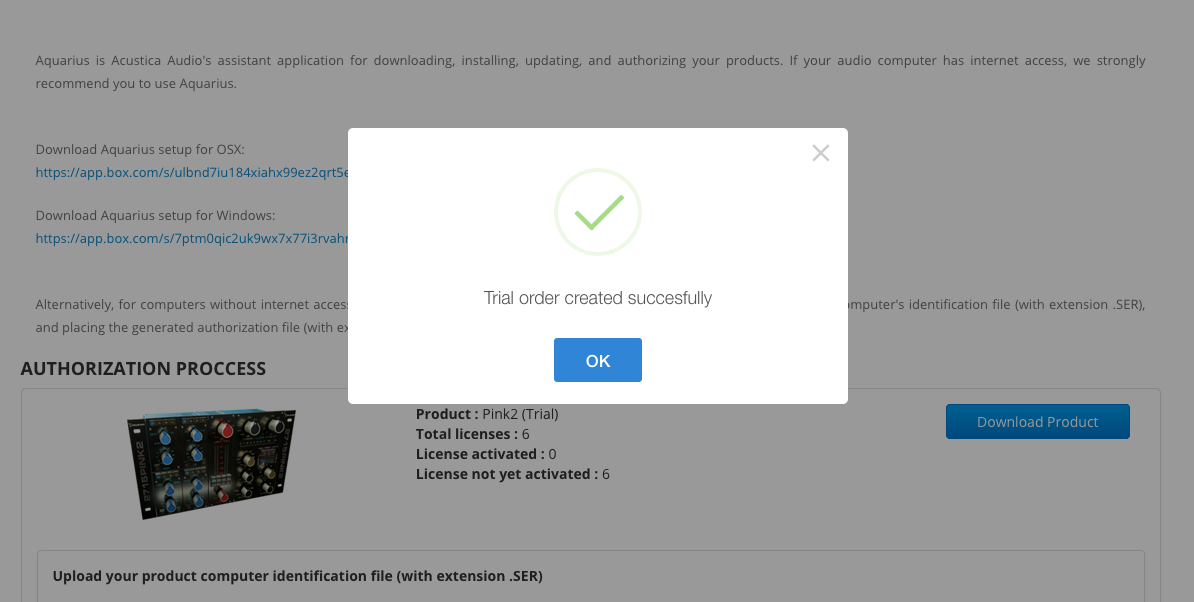Click the 'License not yet activated : 6' line
Image resolution: width=1194 pixels, height=602 pixels.
(512, 474)
